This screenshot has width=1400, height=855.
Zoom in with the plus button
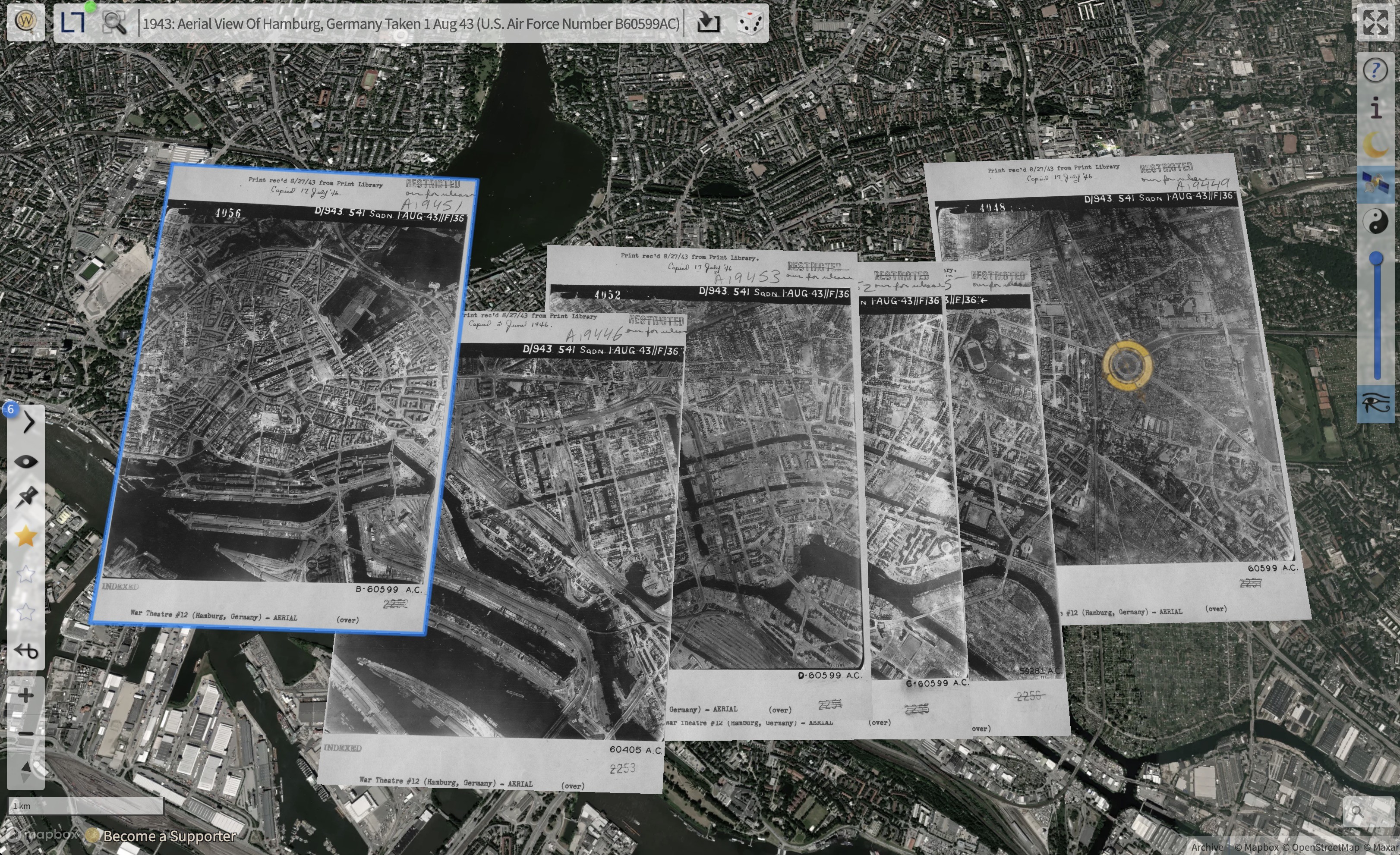pos(25,695)
